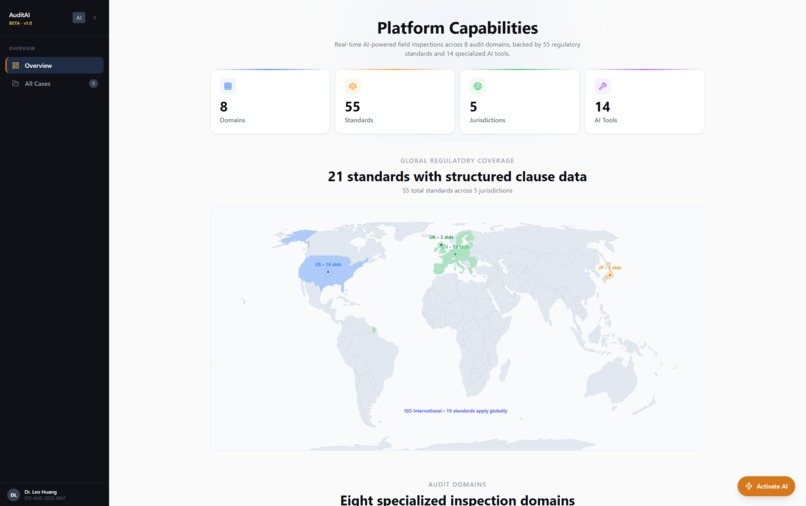The image size is (806, 506).
Task: Collapse the sidebar with the chevron arrow
Action: pyautogui.click(x=95, y=17)
